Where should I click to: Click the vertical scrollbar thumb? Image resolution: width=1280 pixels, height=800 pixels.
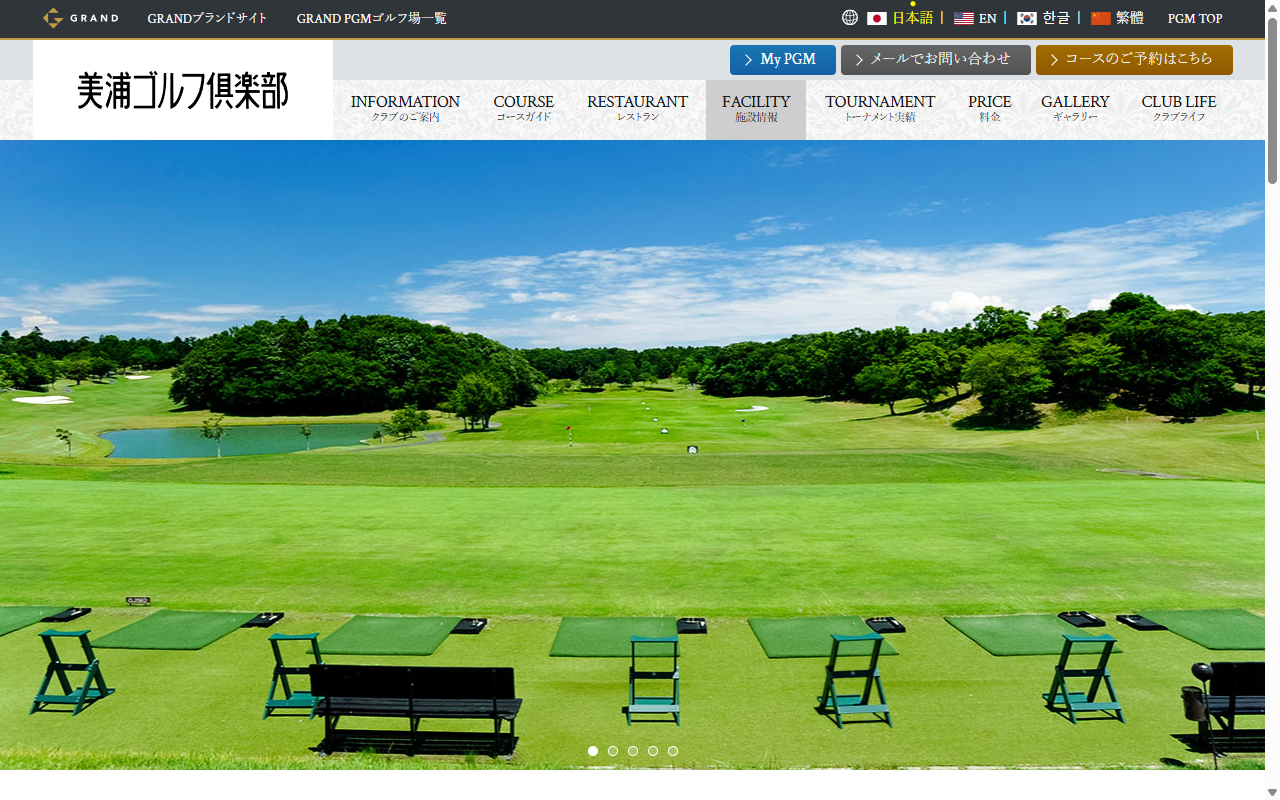pos(1272,100)
